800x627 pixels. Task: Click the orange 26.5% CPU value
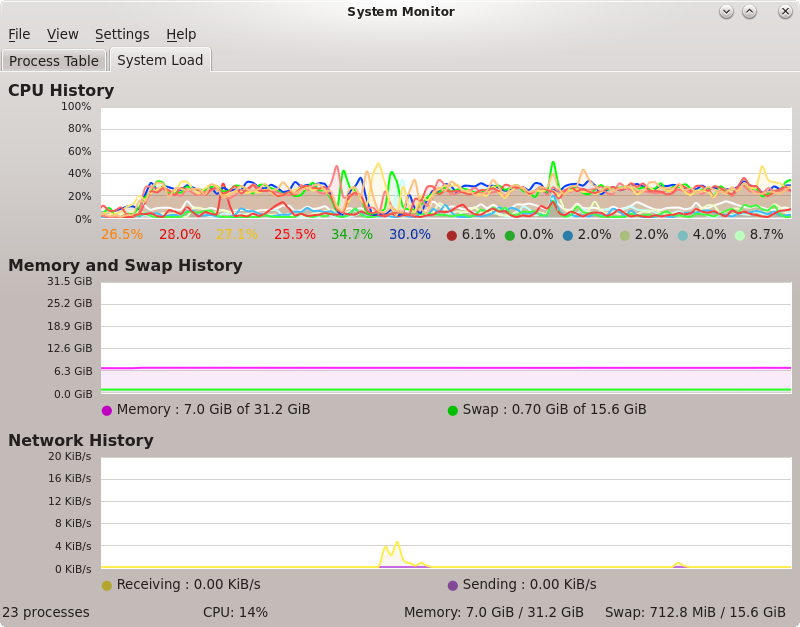[x=122, y=234]
